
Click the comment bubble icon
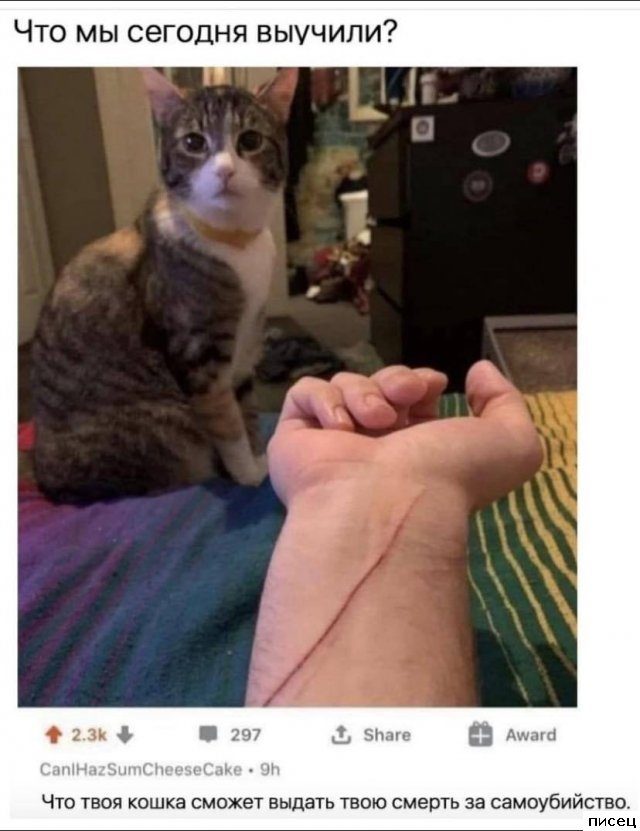[x=208, y=735]
